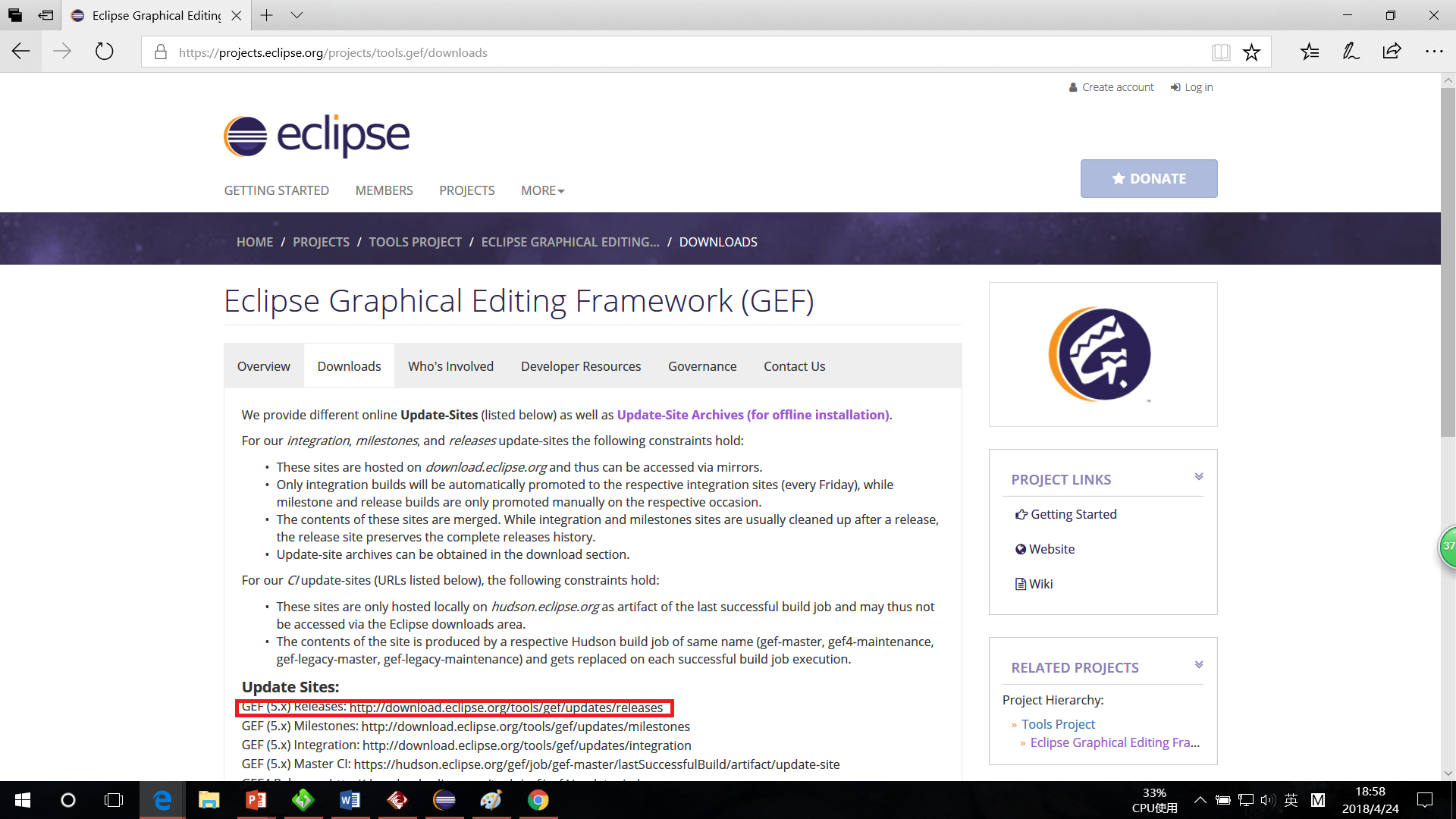The height and width of the screenshot is (819, 1456).
Task: Click Create account link
Action: pyautogui.click(x=1112, y=87)
